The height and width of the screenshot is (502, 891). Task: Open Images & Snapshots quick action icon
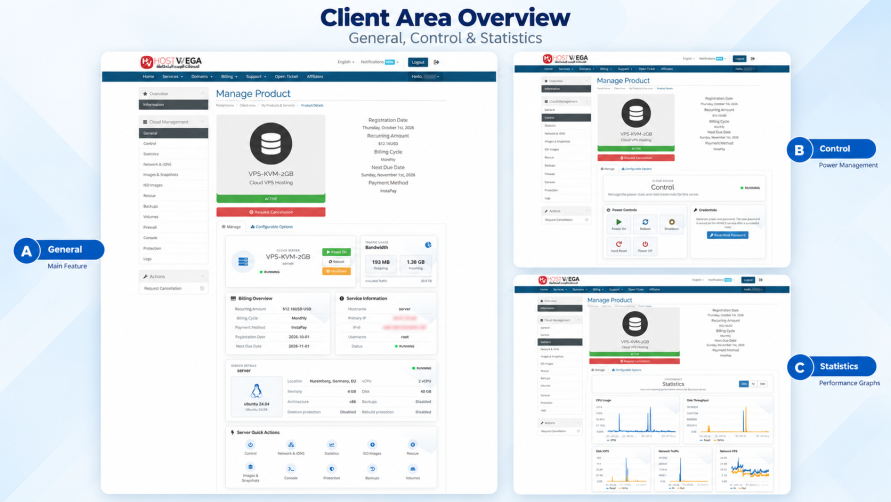coord(250,467)
